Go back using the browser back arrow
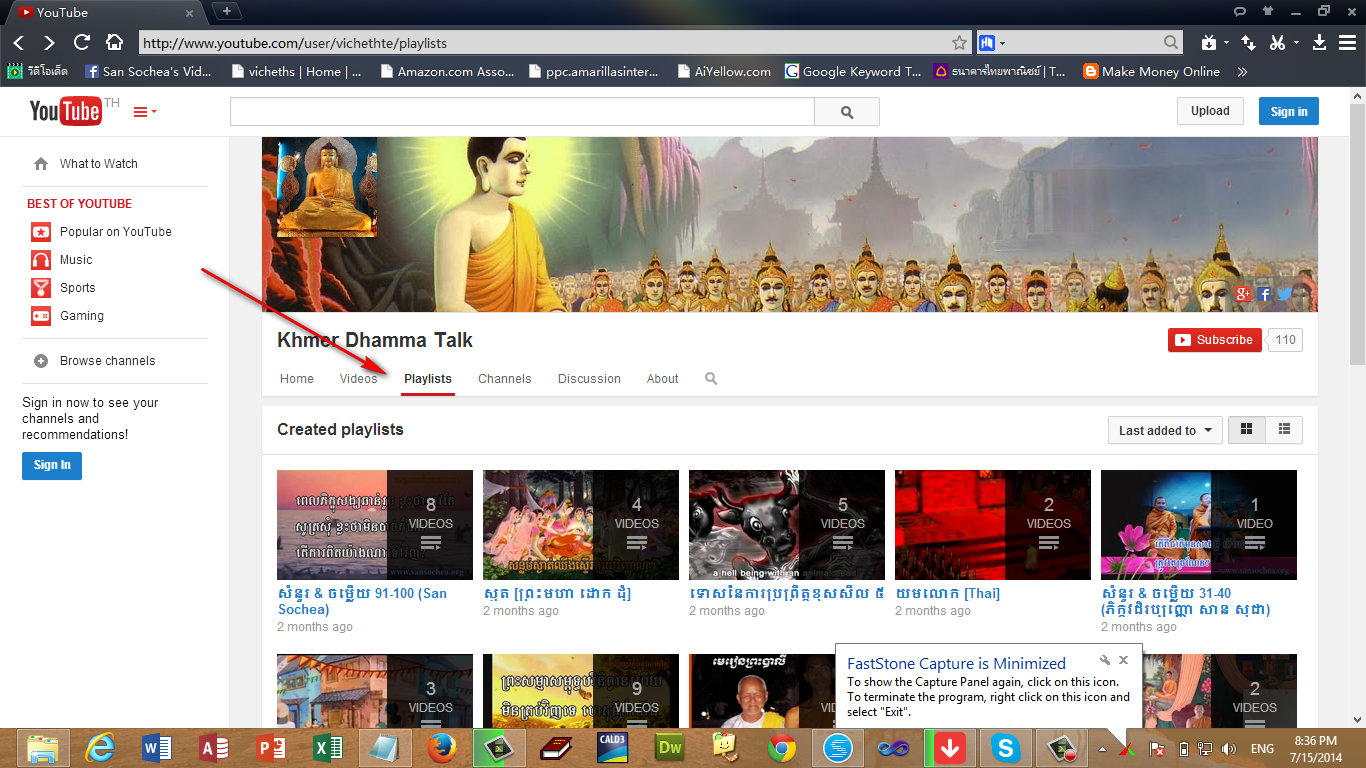The image size is (1366, 768). (x=20, y=43)
